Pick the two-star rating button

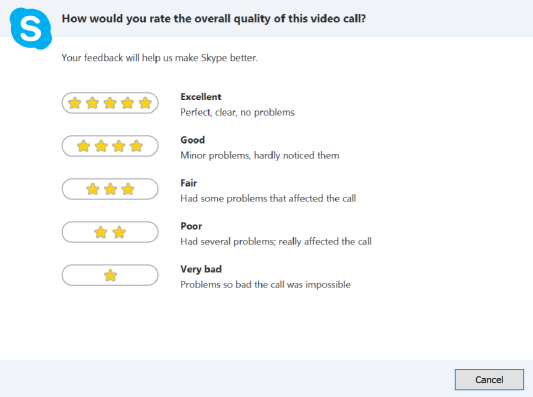point(110,232)
